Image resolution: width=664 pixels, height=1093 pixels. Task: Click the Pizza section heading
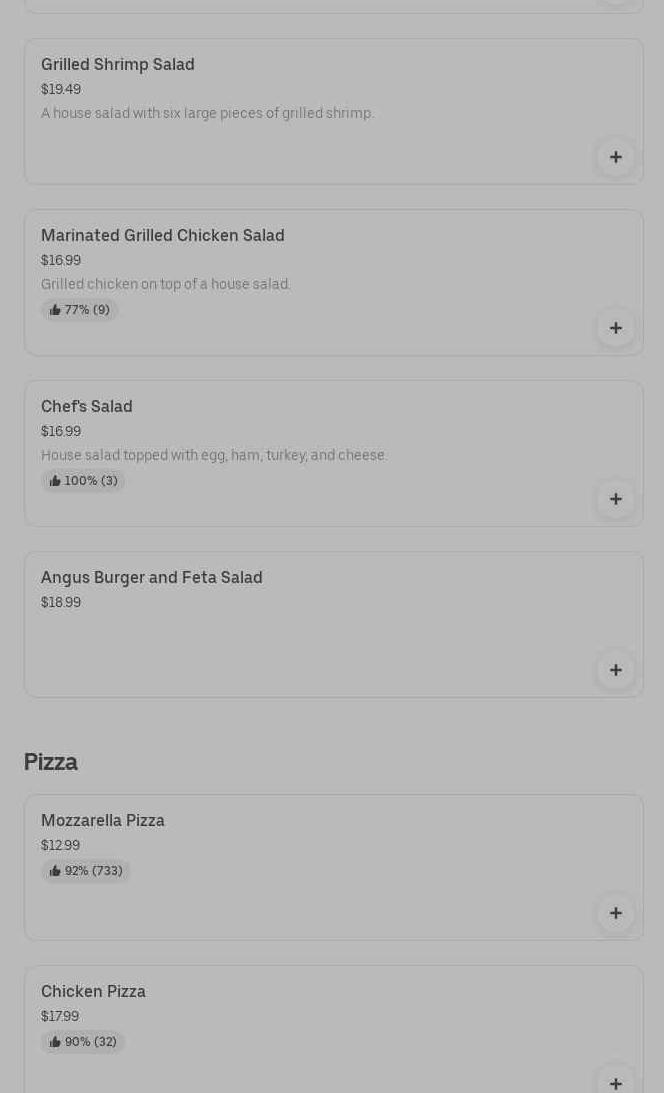coord(51,762)
